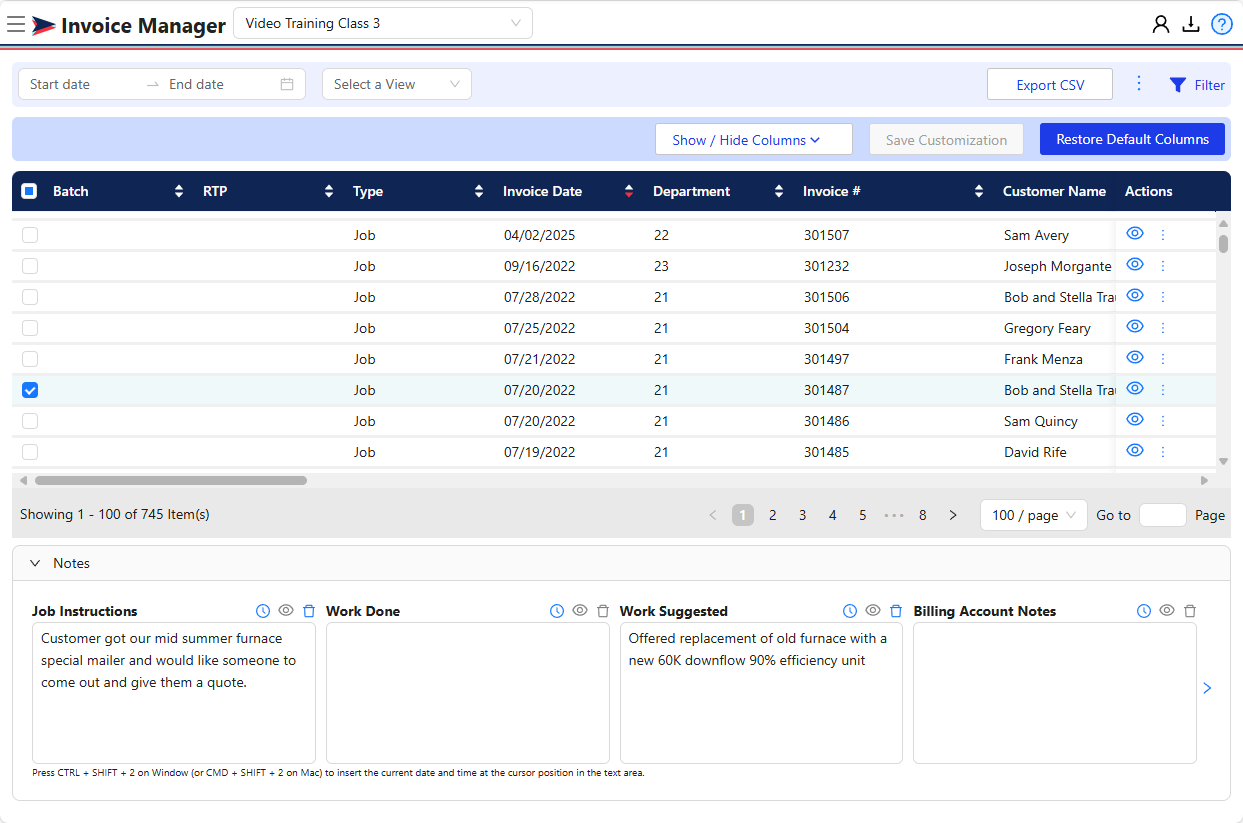Check the row for invoice 301486
Image resolution: width=1243 pixels, height=823 pixels.
(30, 421)
